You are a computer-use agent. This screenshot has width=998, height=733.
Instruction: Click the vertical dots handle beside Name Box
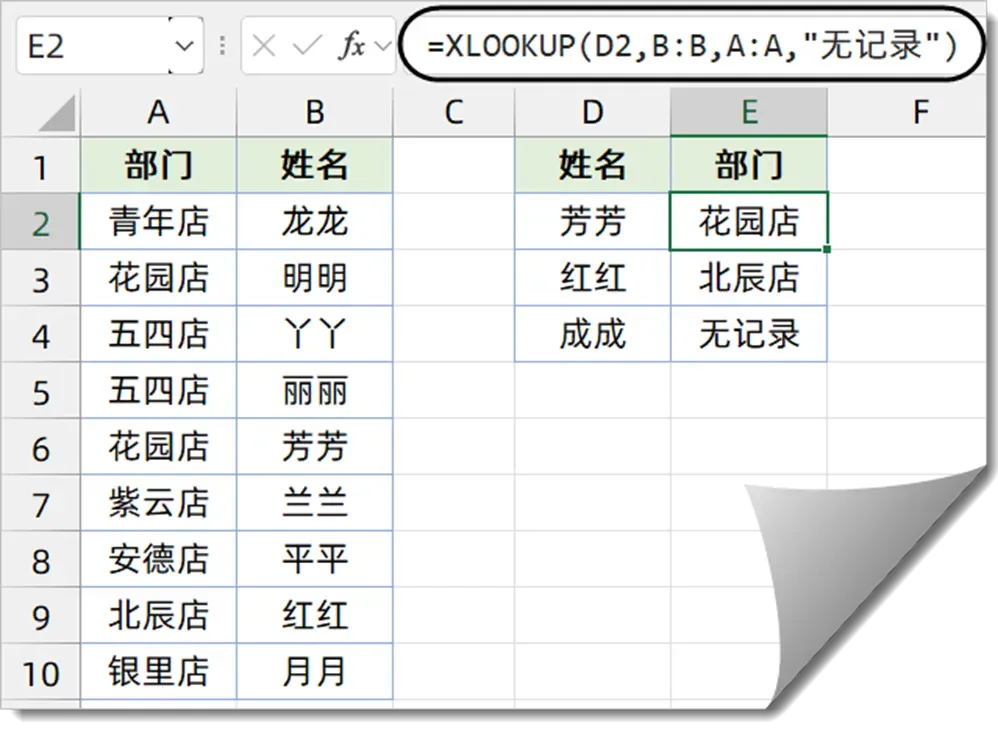[222, 46]
